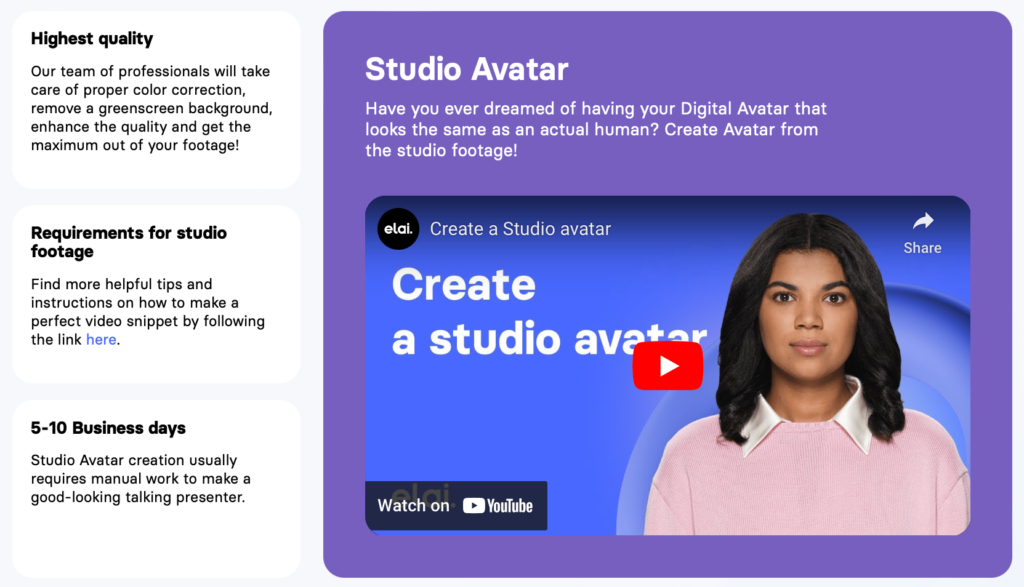This screenshot has height=587, width=1024.
Task: Click the studio footage instructions paragraph
Action: click(x=148, y=312)
